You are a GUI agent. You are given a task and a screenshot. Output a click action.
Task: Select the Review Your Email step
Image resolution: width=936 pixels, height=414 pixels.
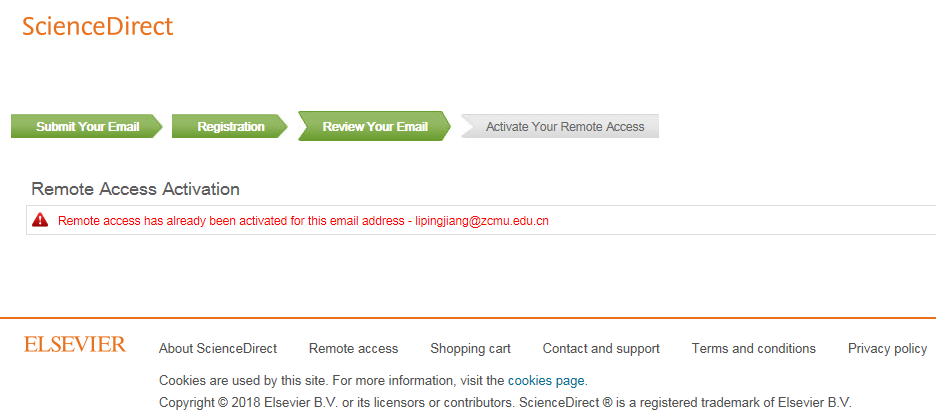[374, 127]
